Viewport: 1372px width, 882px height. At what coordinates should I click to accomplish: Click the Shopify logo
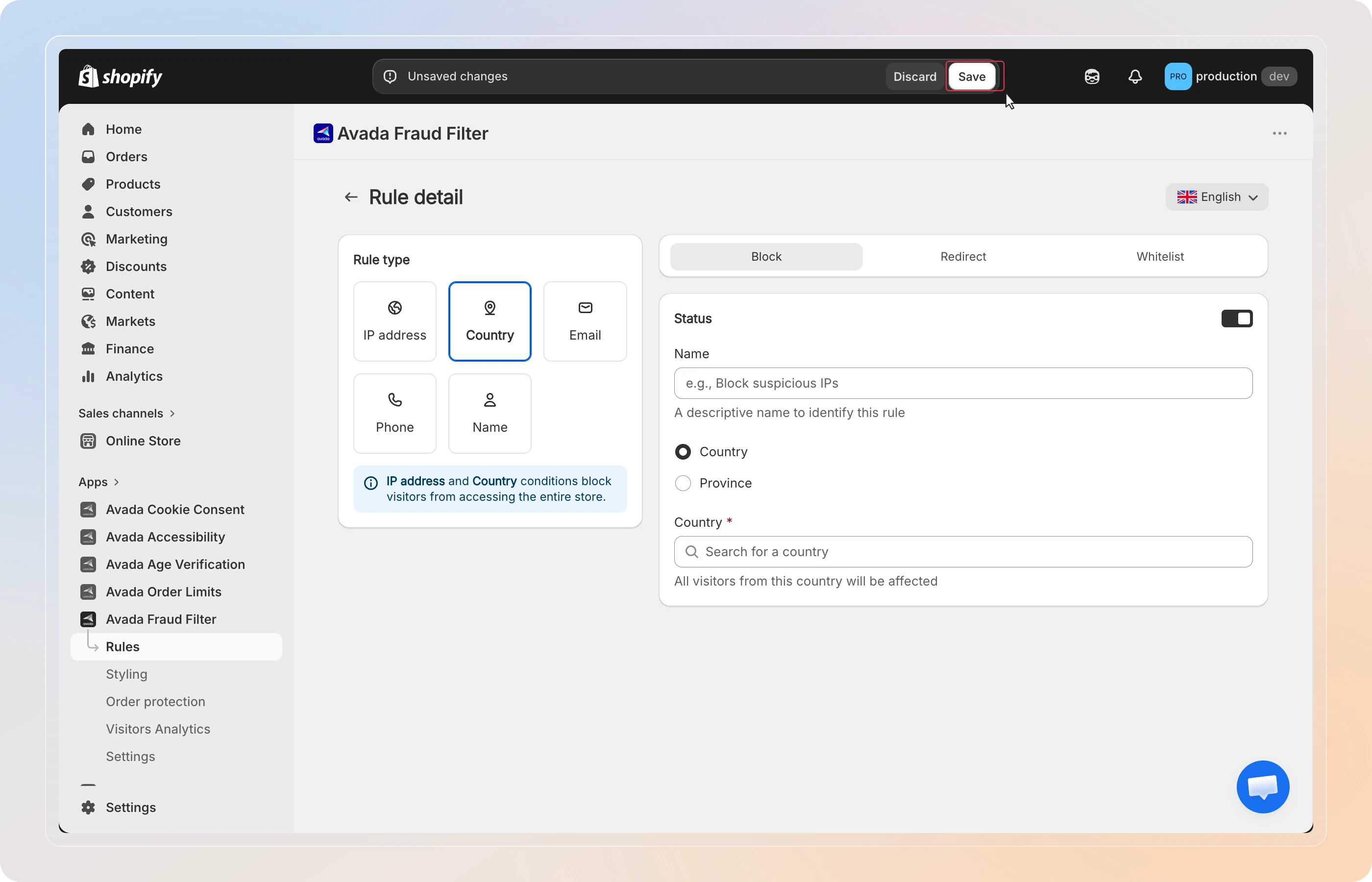(120, 76)
